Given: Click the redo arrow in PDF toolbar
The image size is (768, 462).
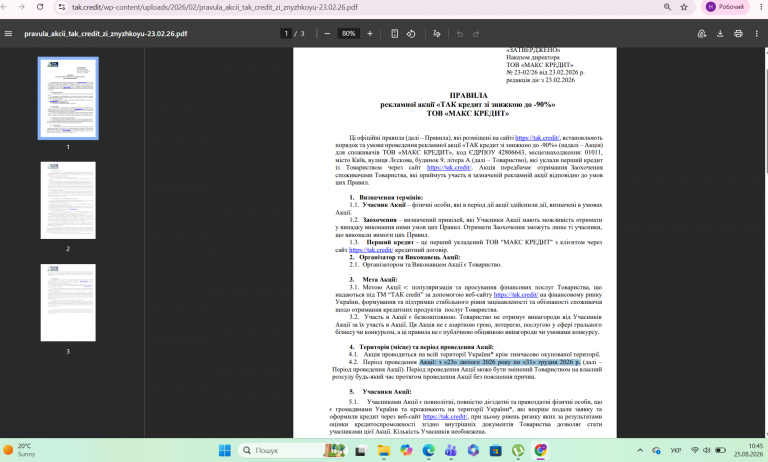Looking at the screenshot, I should 476,34.
